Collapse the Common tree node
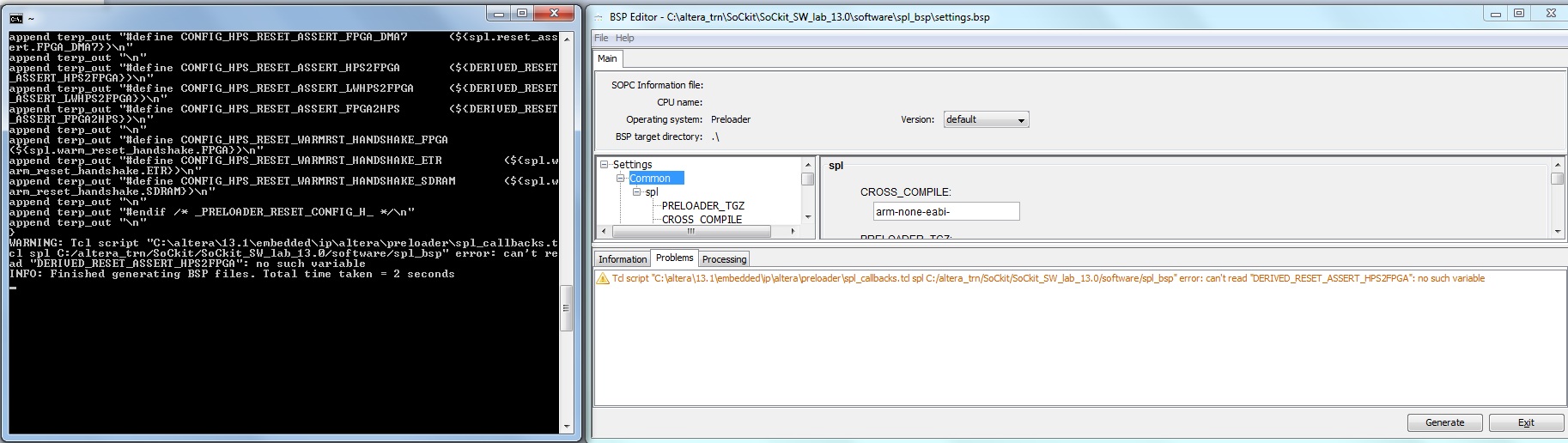This screenshot has height=443, width=1568. (x=620, y=178)
